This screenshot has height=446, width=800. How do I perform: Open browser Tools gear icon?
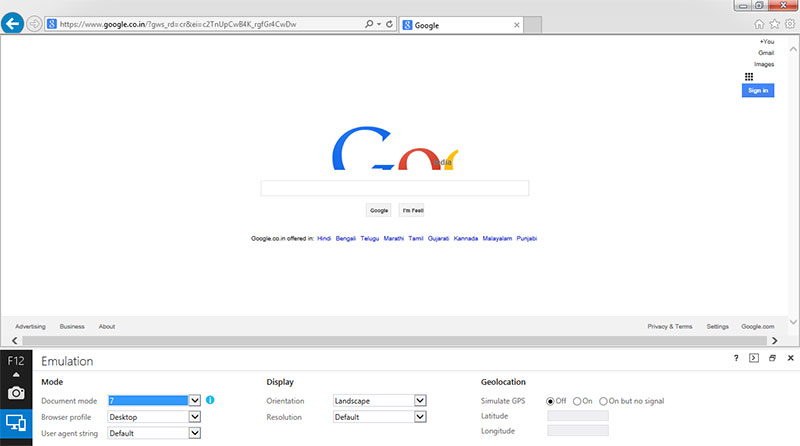coord(790,24)
